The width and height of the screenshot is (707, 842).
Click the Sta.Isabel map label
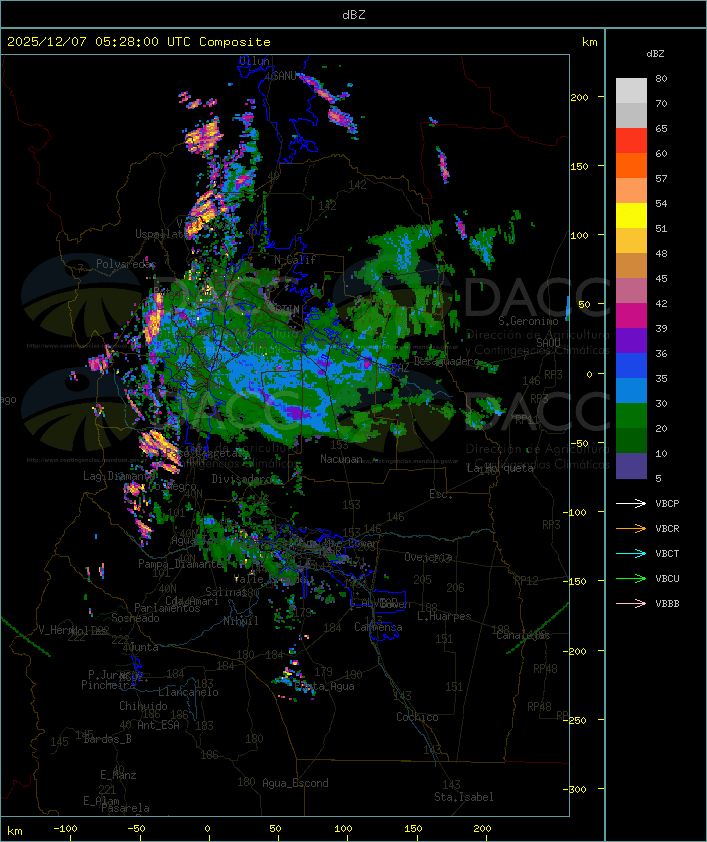pos(464,797)
